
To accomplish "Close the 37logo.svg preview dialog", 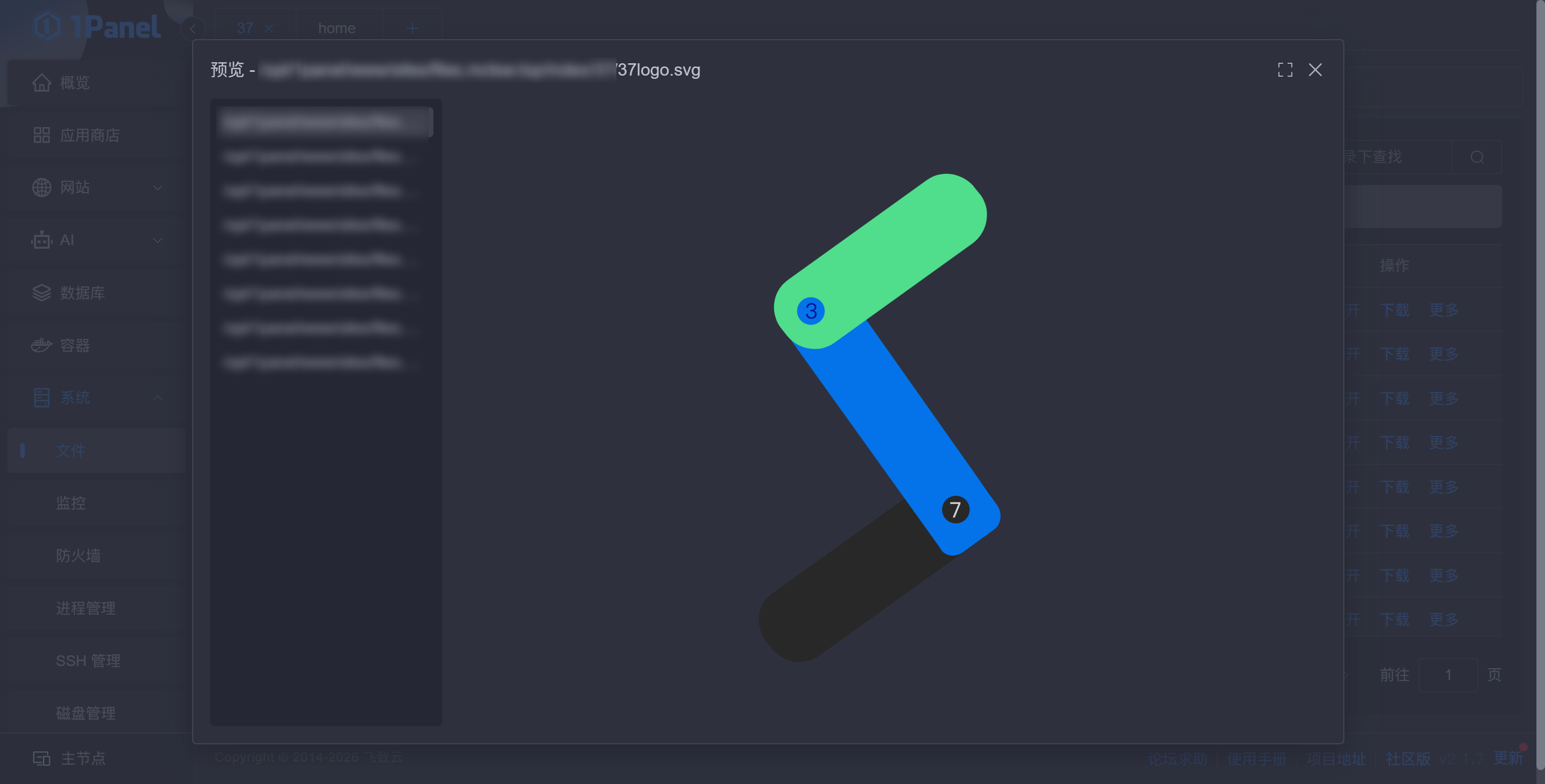I will (x=1315, y=70).
